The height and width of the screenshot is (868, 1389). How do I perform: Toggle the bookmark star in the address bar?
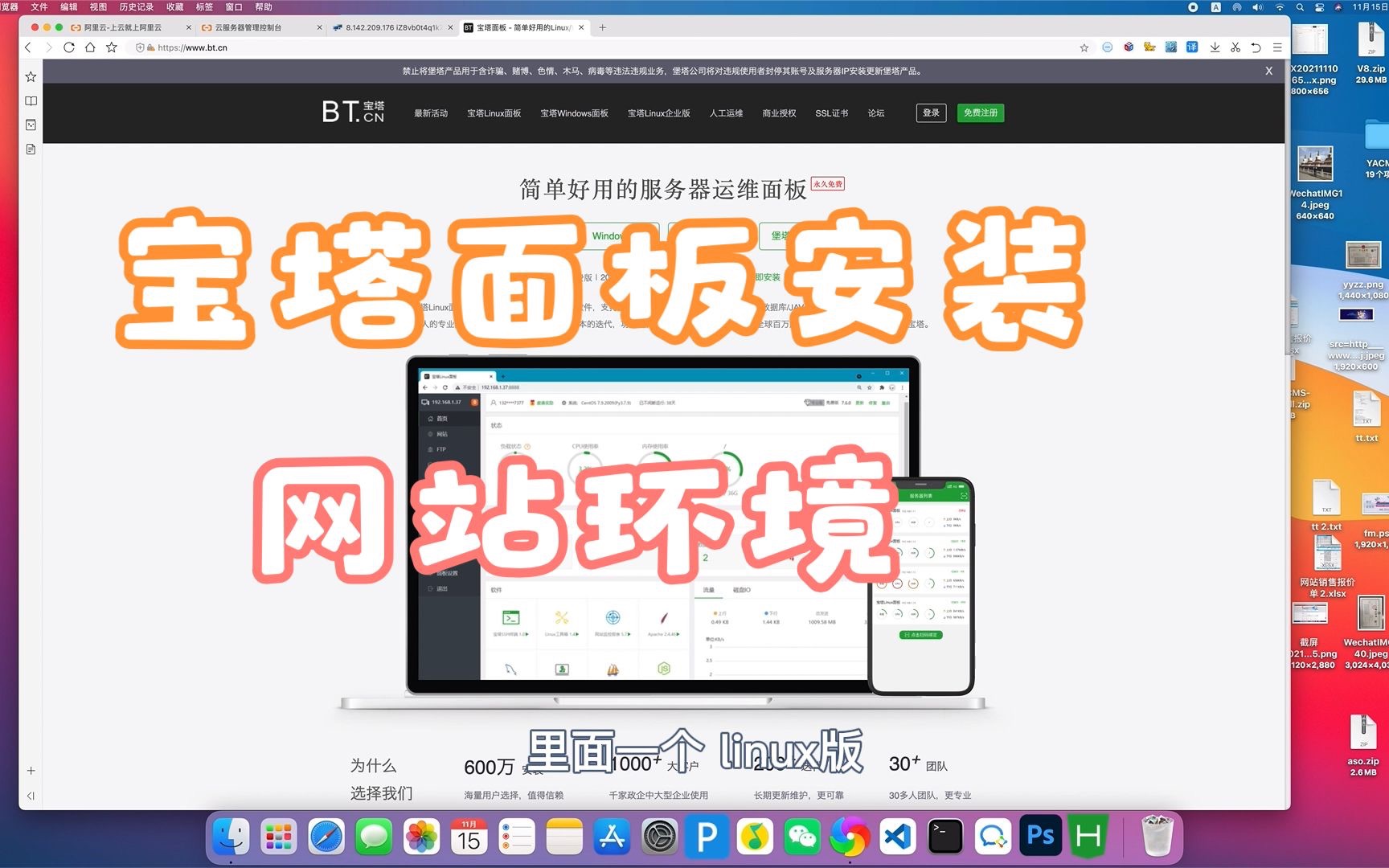coord(1084,47)
